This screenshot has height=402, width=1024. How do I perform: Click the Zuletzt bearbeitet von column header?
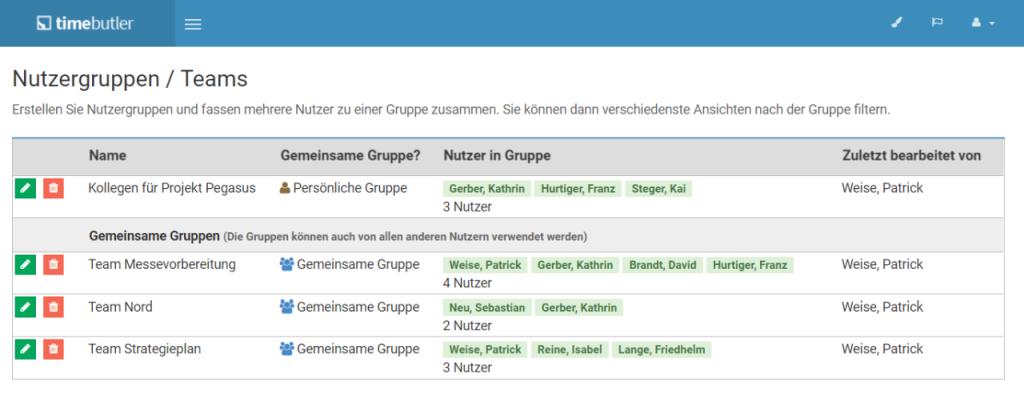click(911, 156)
